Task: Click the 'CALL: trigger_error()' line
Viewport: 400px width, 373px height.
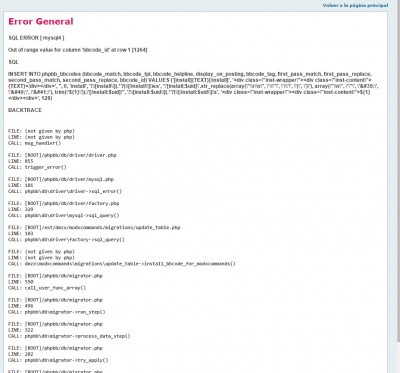Action: 37,167
